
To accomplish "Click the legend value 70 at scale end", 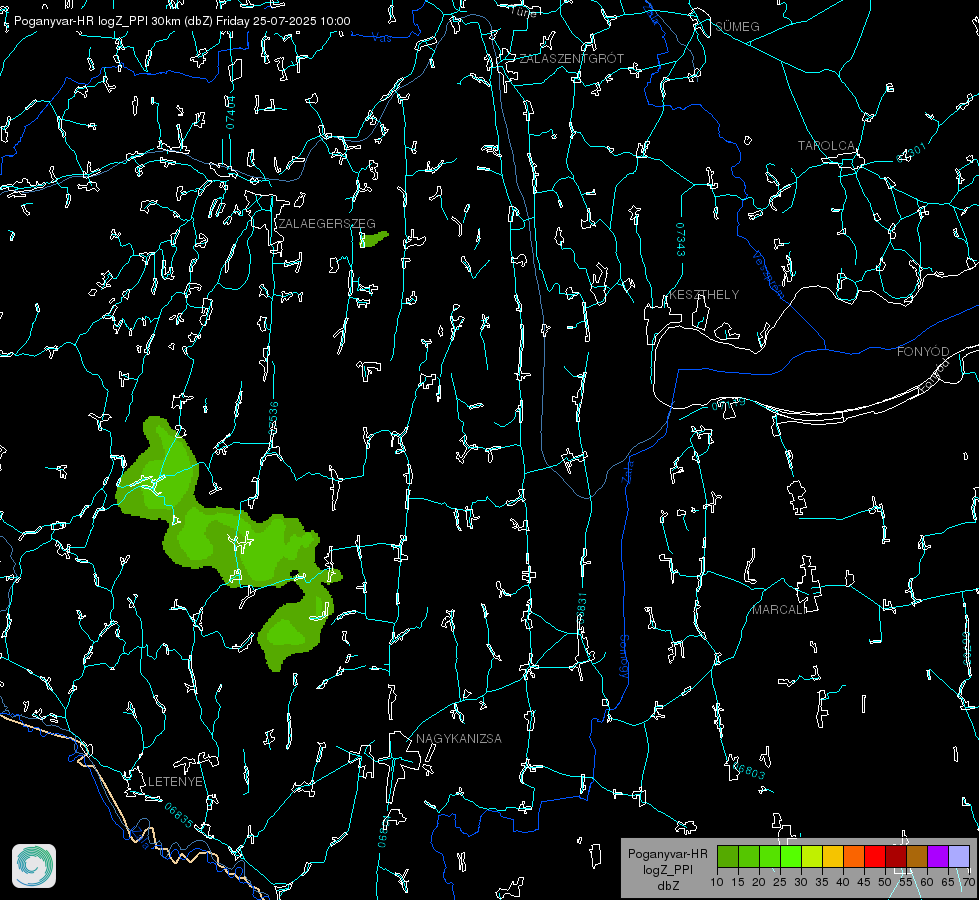I will pyautogui.click(x=968, y=882).
